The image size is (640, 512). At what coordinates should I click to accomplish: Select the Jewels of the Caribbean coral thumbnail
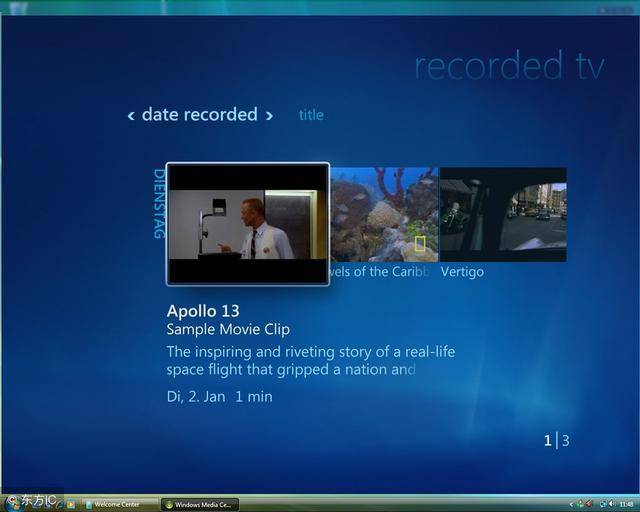coord(384,215)
